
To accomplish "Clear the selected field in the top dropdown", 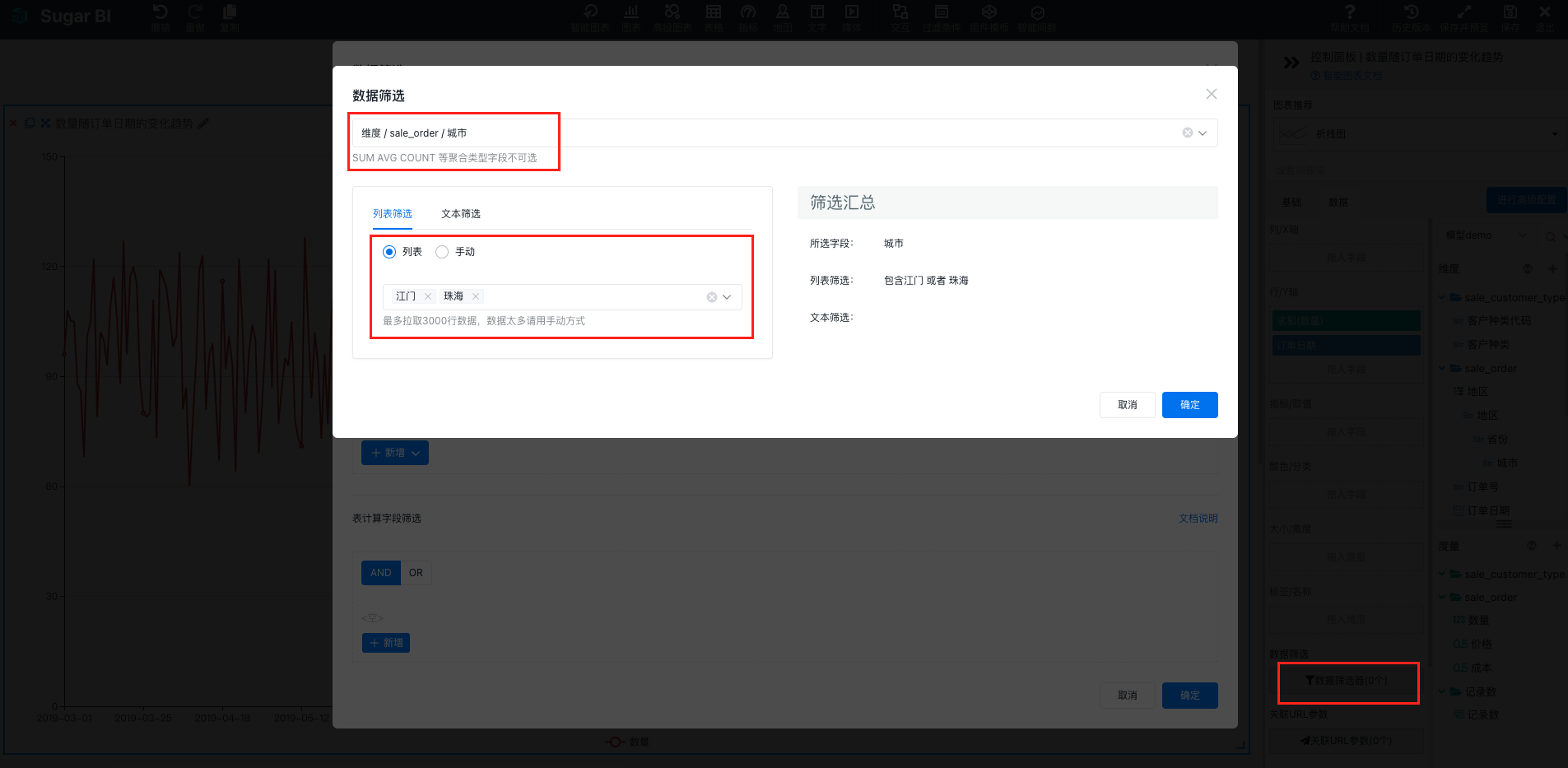I will click(x=1188, y=133).
